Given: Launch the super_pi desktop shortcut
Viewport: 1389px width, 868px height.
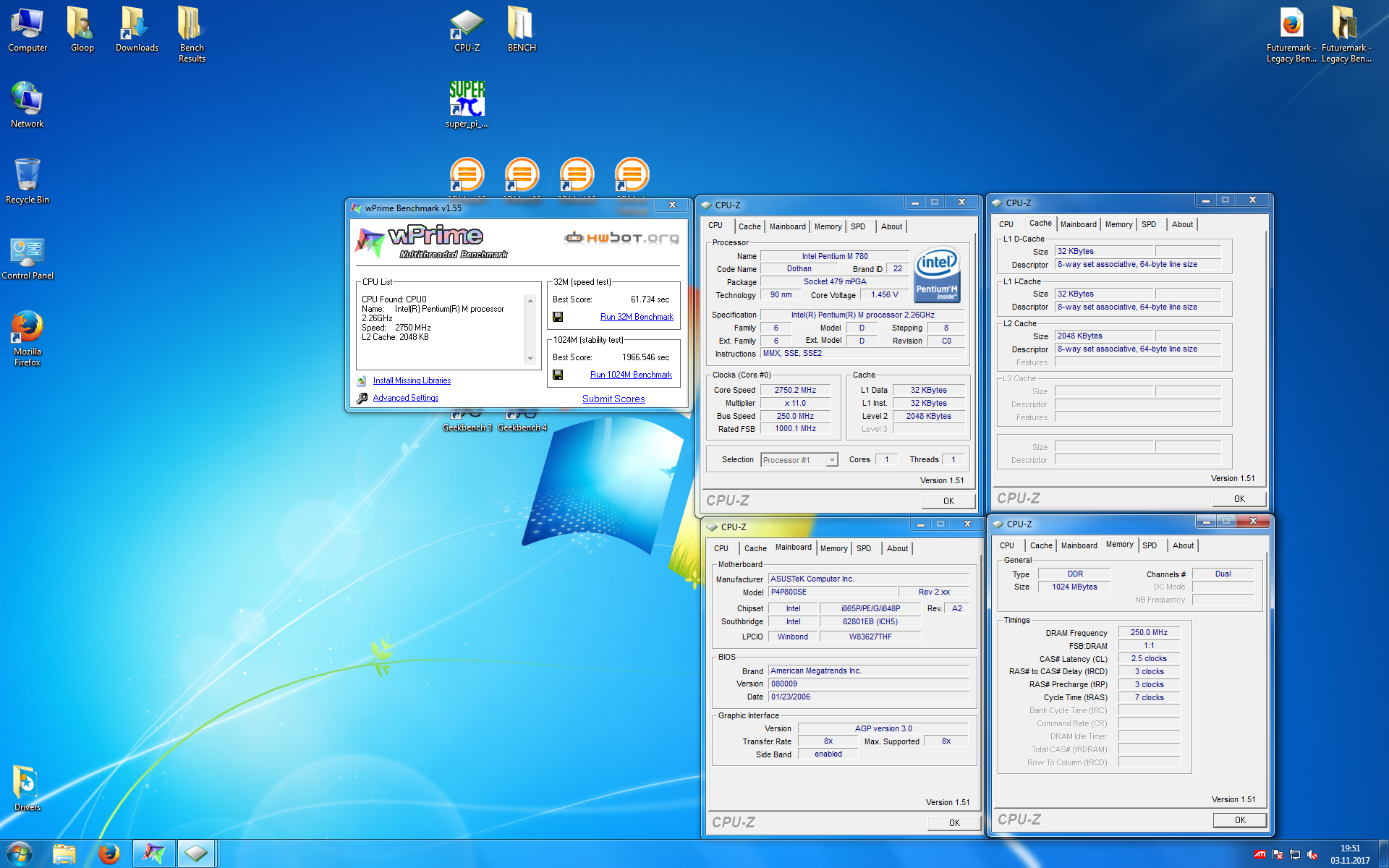Looking at the screenshot, I should [x=467, y=103].
